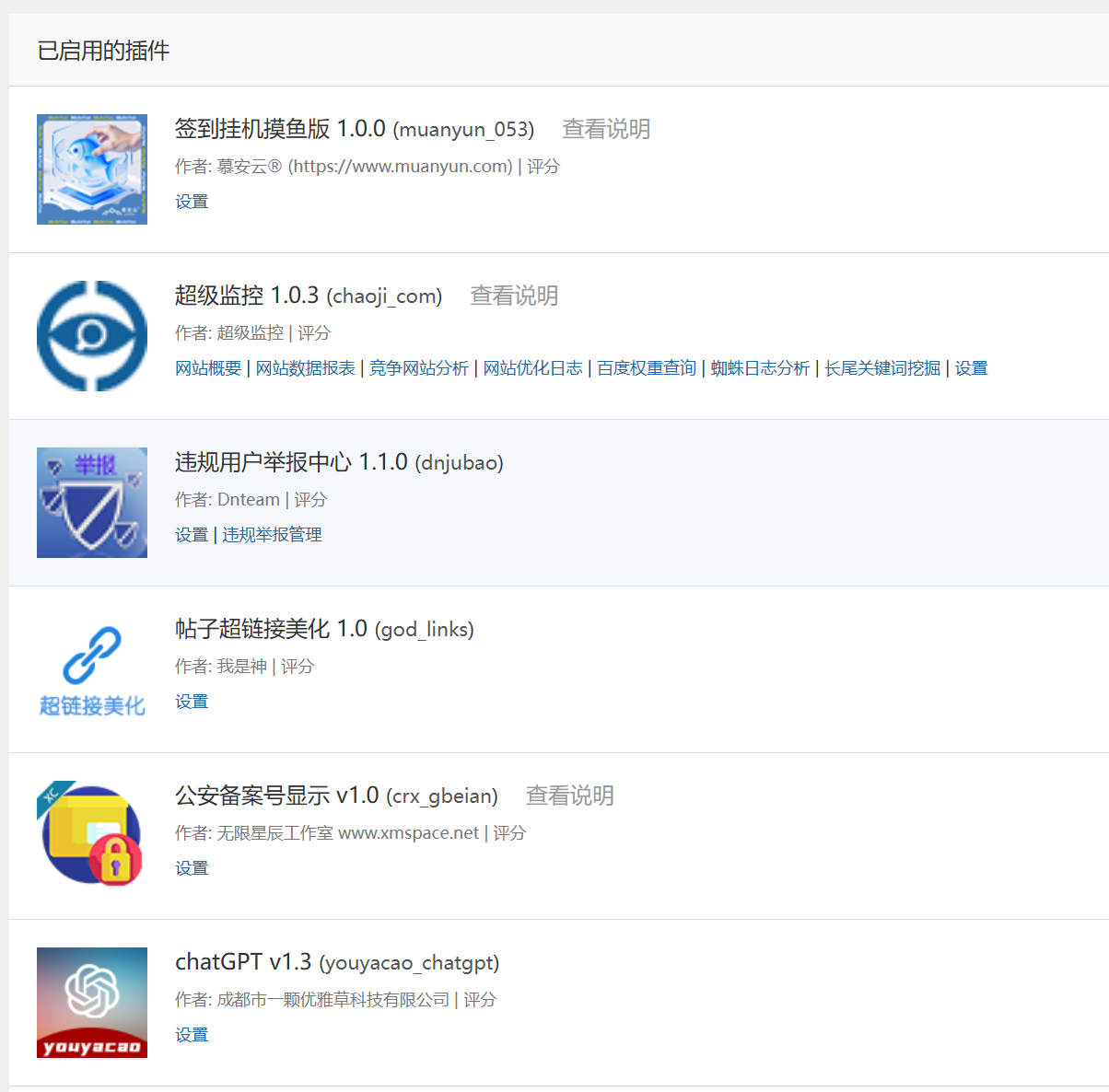Select 百度权重查询 link

647,368
